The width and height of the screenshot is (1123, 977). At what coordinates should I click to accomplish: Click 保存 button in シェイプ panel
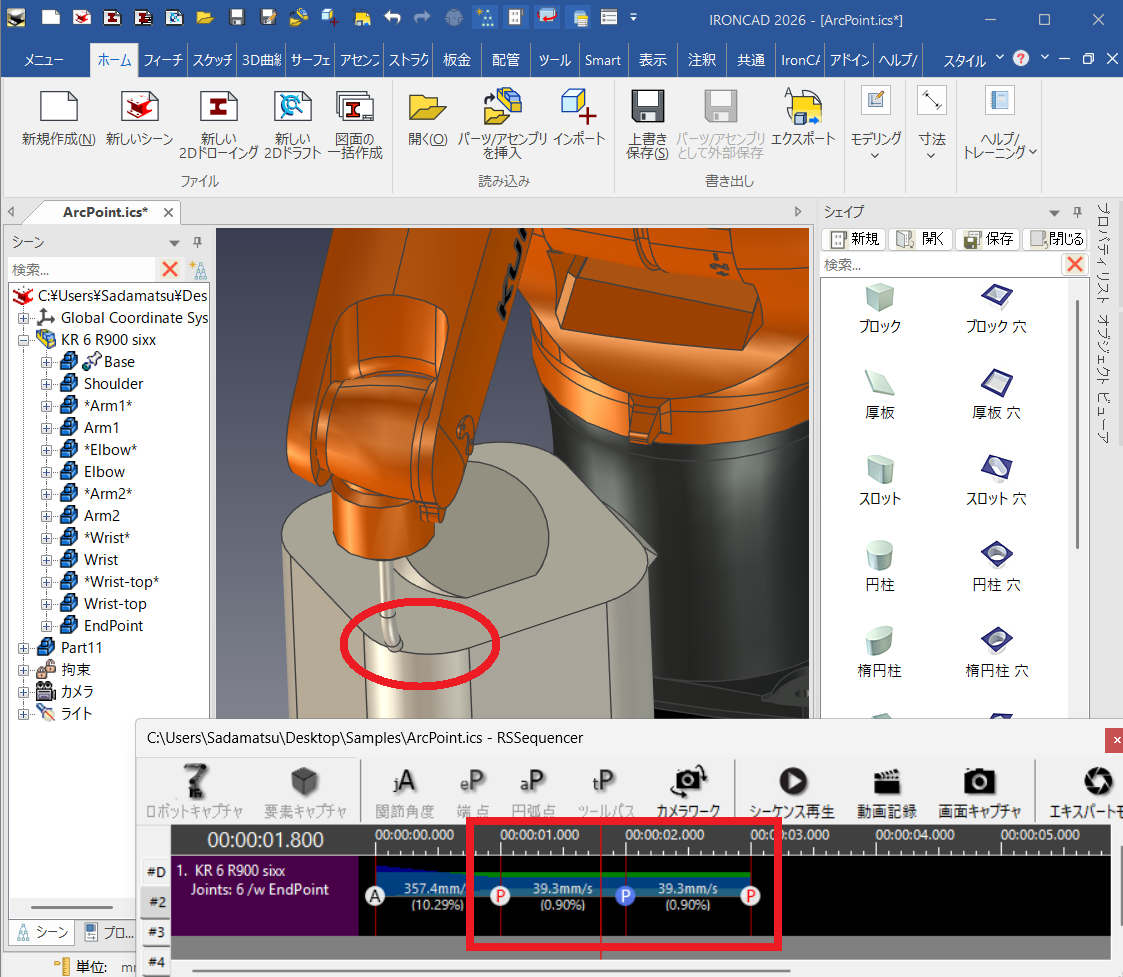click(x=988, y=239)
